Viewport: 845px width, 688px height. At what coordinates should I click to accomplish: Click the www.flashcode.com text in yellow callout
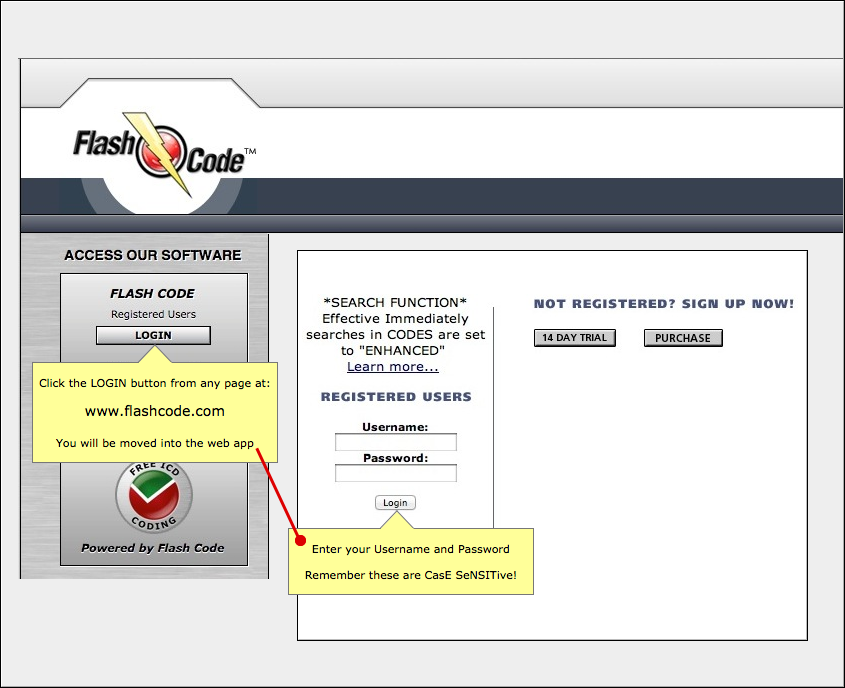point(155,411)
